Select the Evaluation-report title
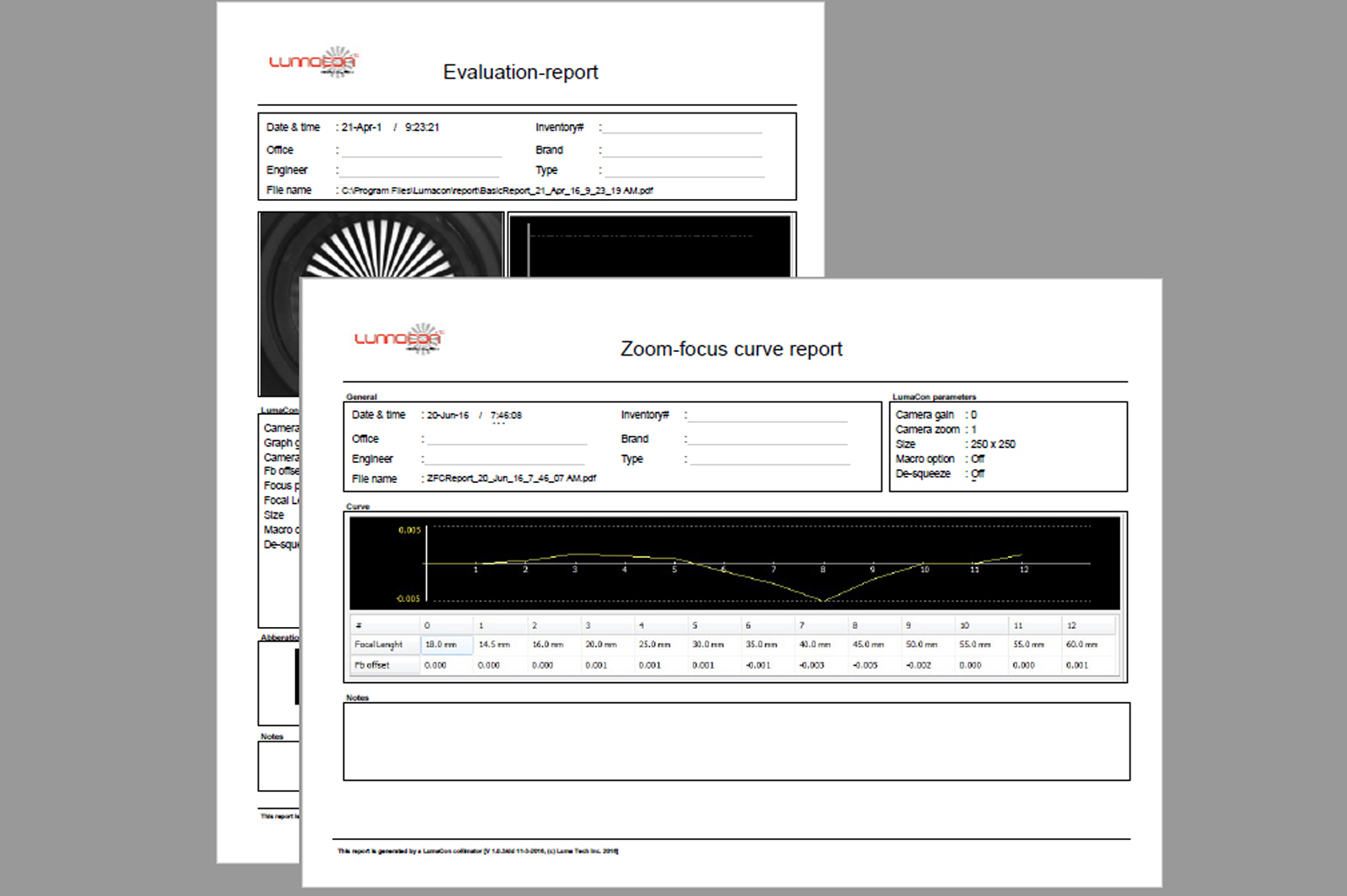 pos(521,72)
